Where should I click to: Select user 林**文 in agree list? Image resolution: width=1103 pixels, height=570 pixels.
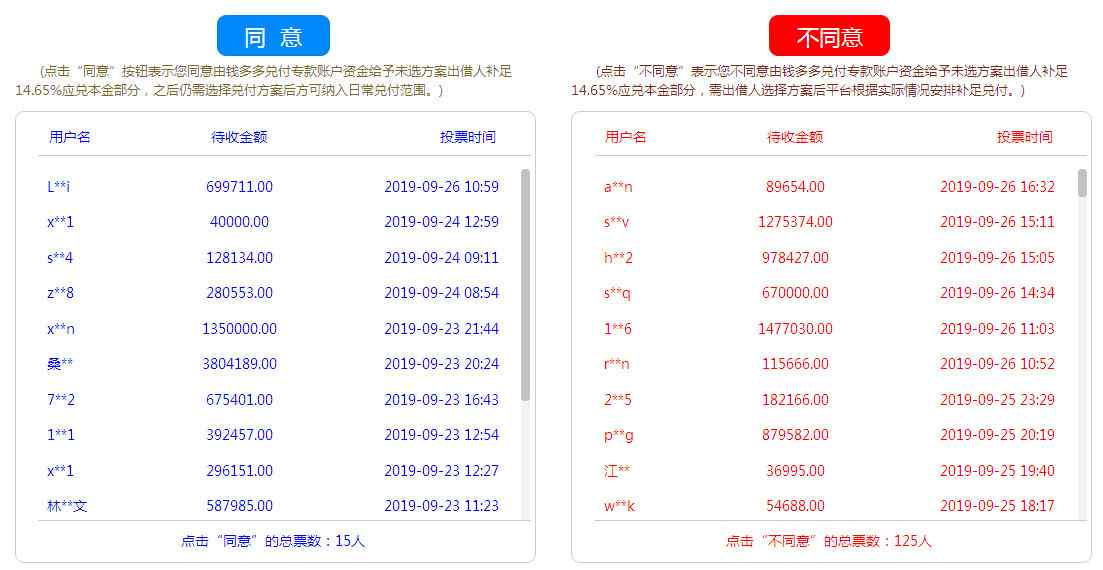67,506
